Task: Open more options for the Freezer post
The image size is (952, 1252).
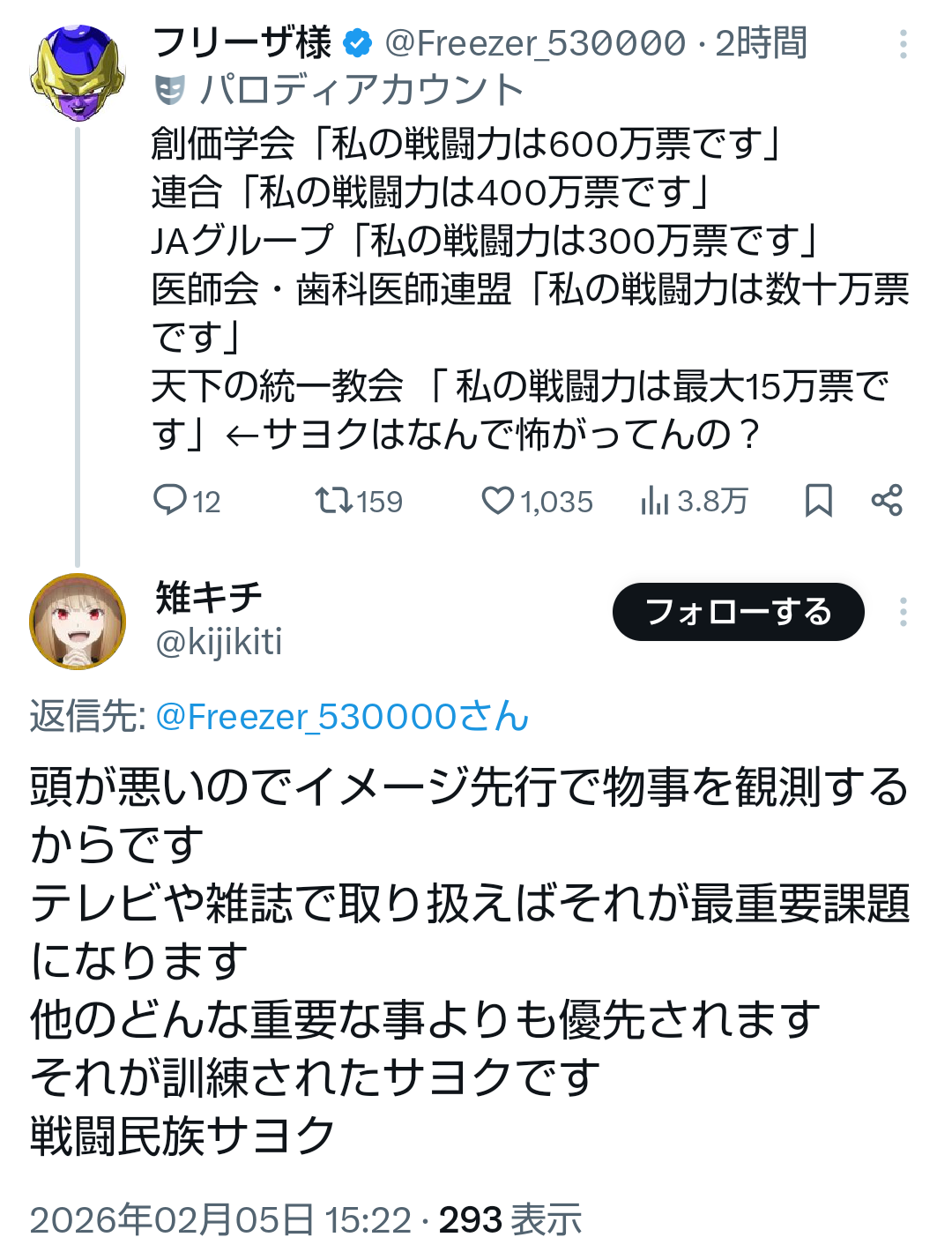Action: point(903,44)
